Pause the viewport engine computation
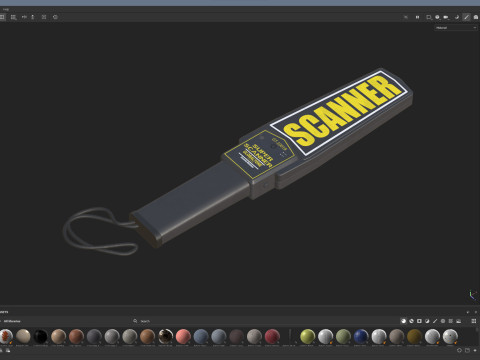This screenshot has width=480, height=360. [x=417, y=17]
